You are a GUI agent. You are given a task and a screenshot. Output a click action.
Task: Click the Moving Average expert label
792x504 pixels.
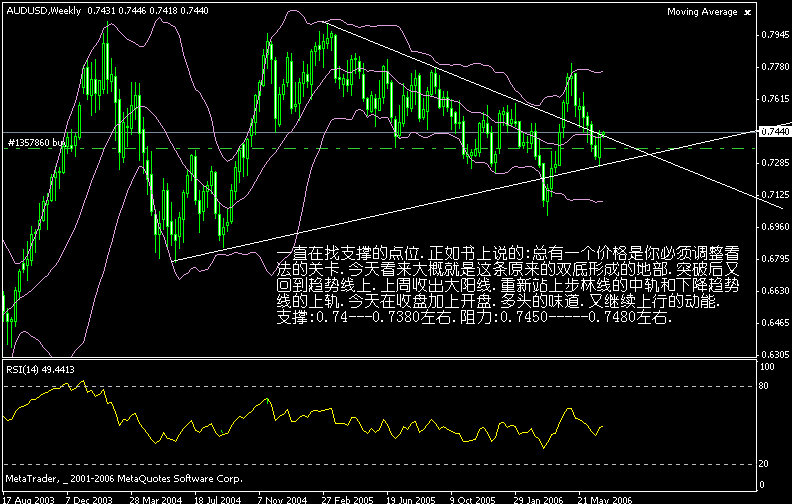click(x=702, y=12)
